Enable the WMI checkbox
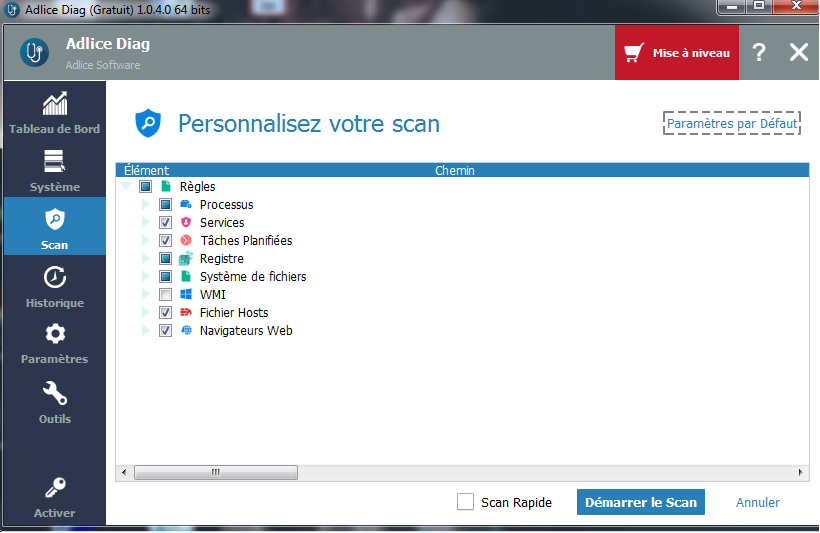Viewport: 820px width, 533px height. [x=165, y=294]
